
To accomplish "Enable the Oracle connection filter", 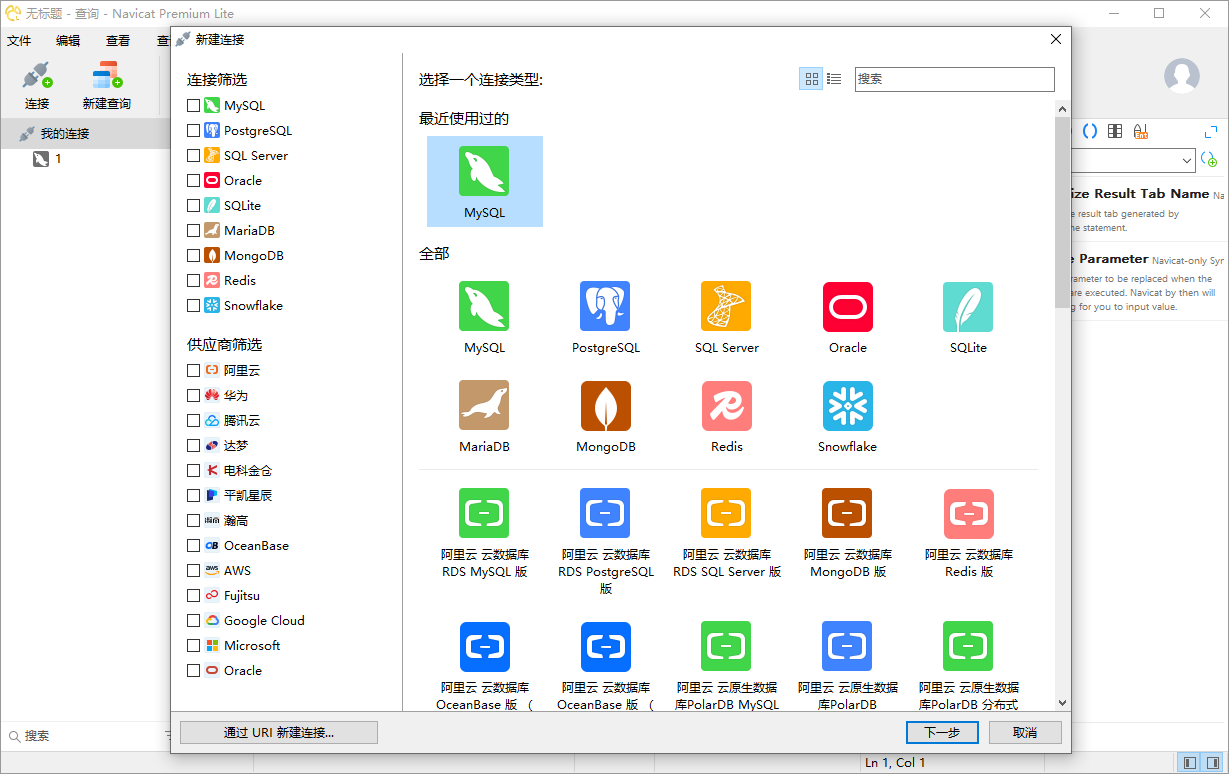I will point(193,180).
